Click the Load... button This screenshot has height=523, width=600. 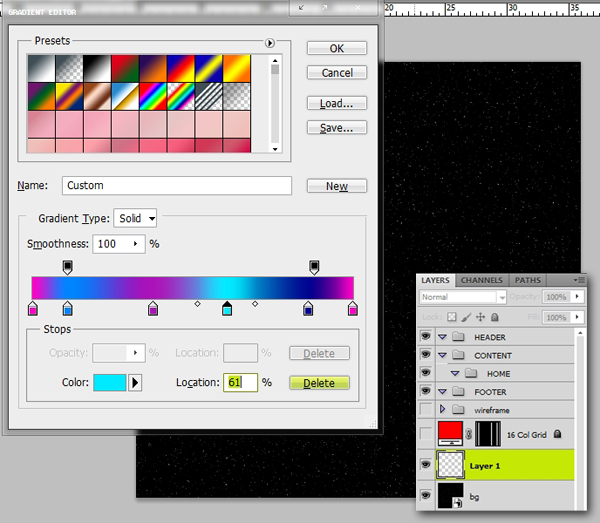pyautogui.click(x=337, y=103)
